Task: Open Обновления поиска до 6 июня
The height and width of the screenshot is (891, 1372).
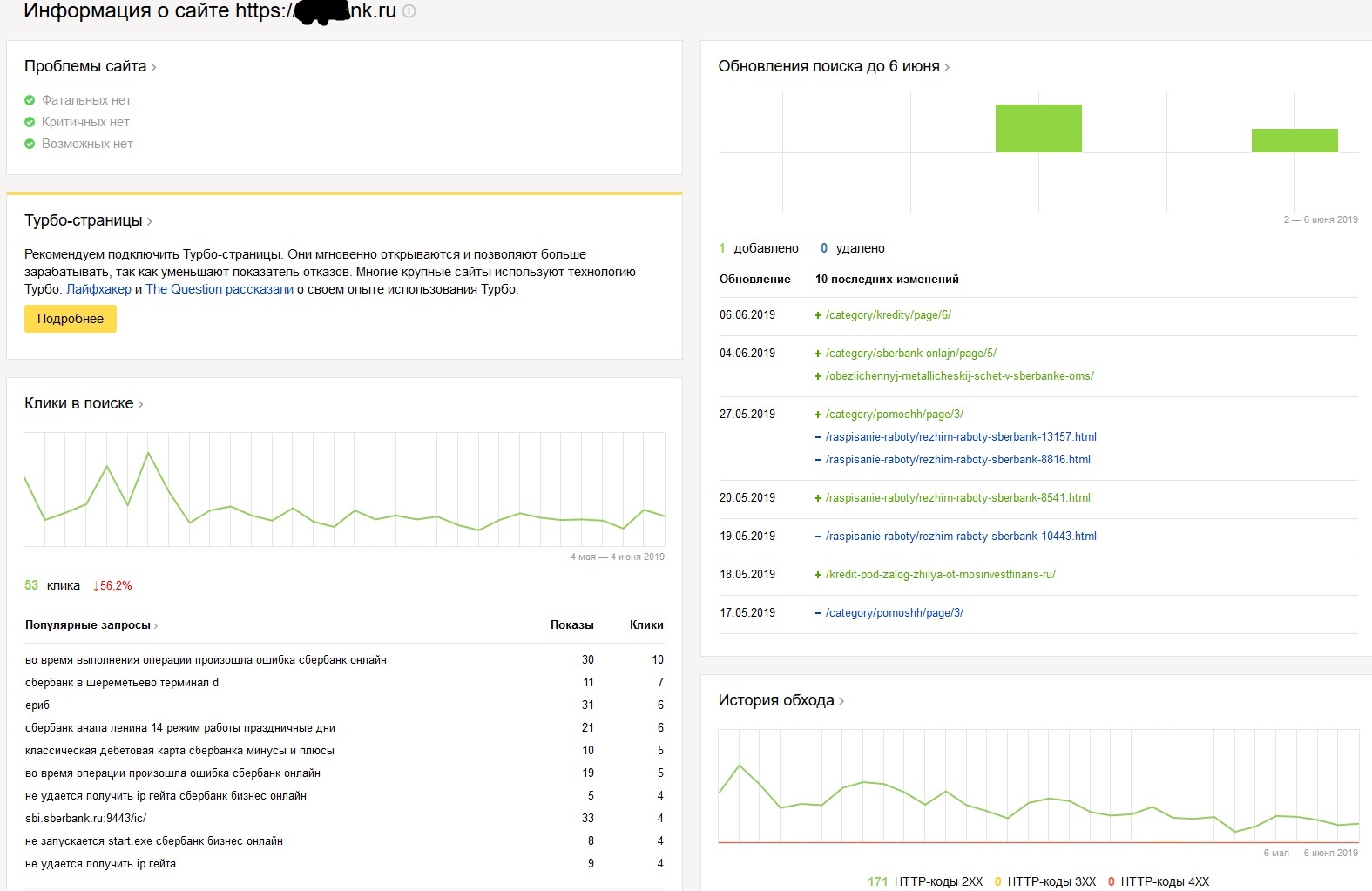Action: pyautogui.click(x=833, y=66)
